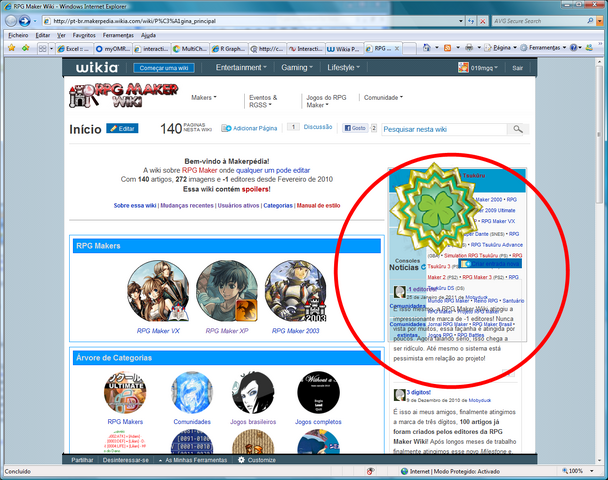This screenshot has height=480, width=608.
Task: Open the RPG Maker XP thumbnail
Action: (x=227, y=291)
